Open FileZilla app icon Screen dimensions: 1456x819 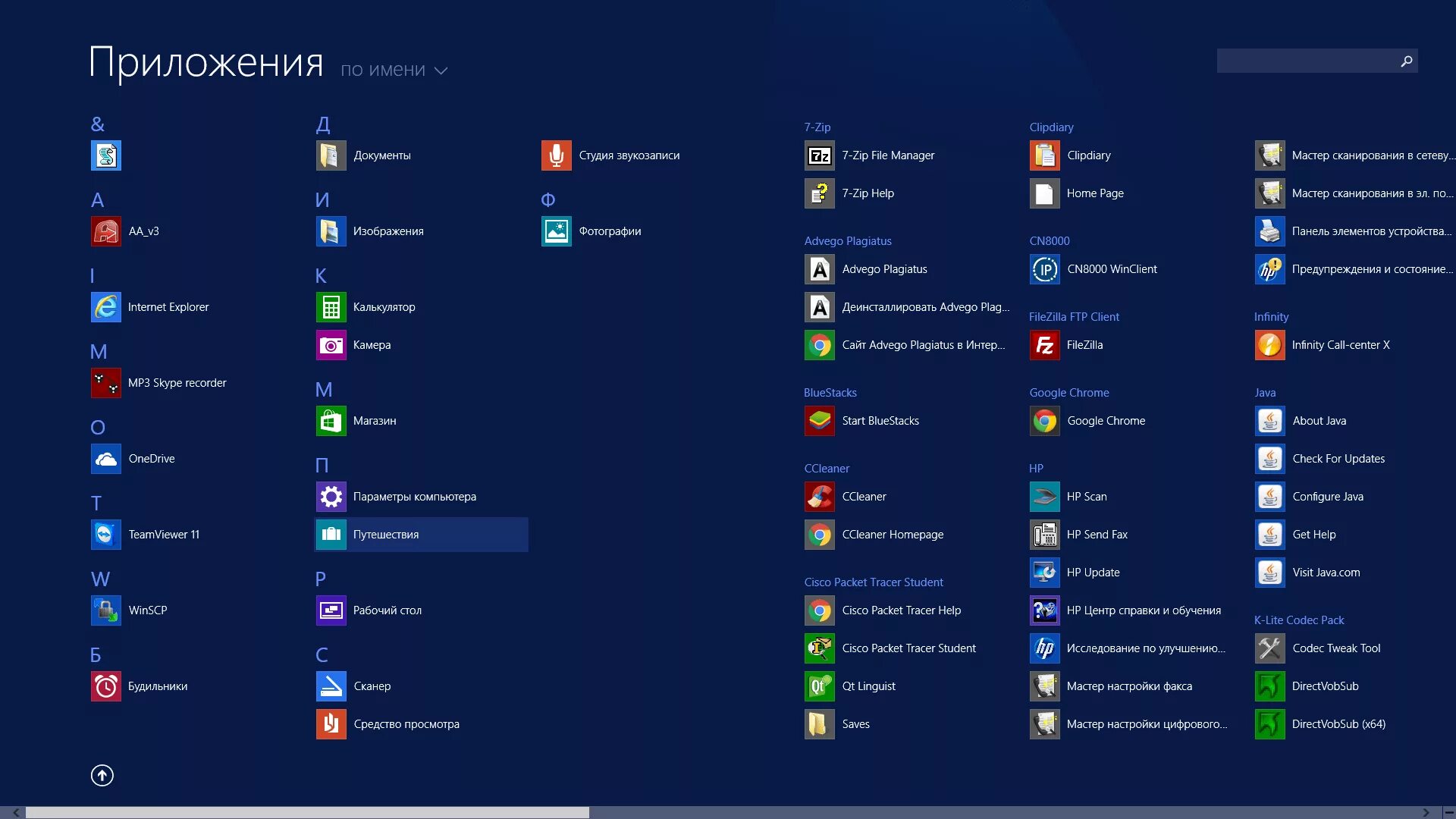(1044, 345)
